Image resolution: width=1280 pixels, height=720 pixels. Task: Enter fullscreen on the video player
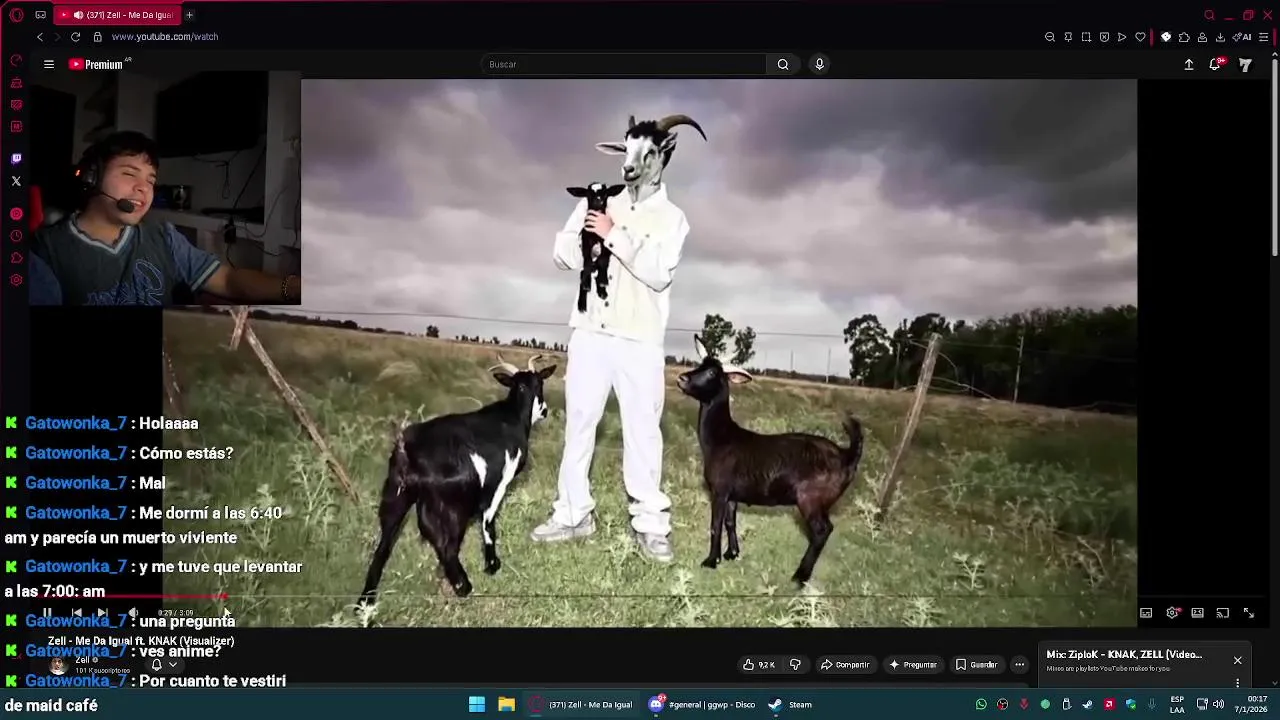click(x=1249, y=613)
